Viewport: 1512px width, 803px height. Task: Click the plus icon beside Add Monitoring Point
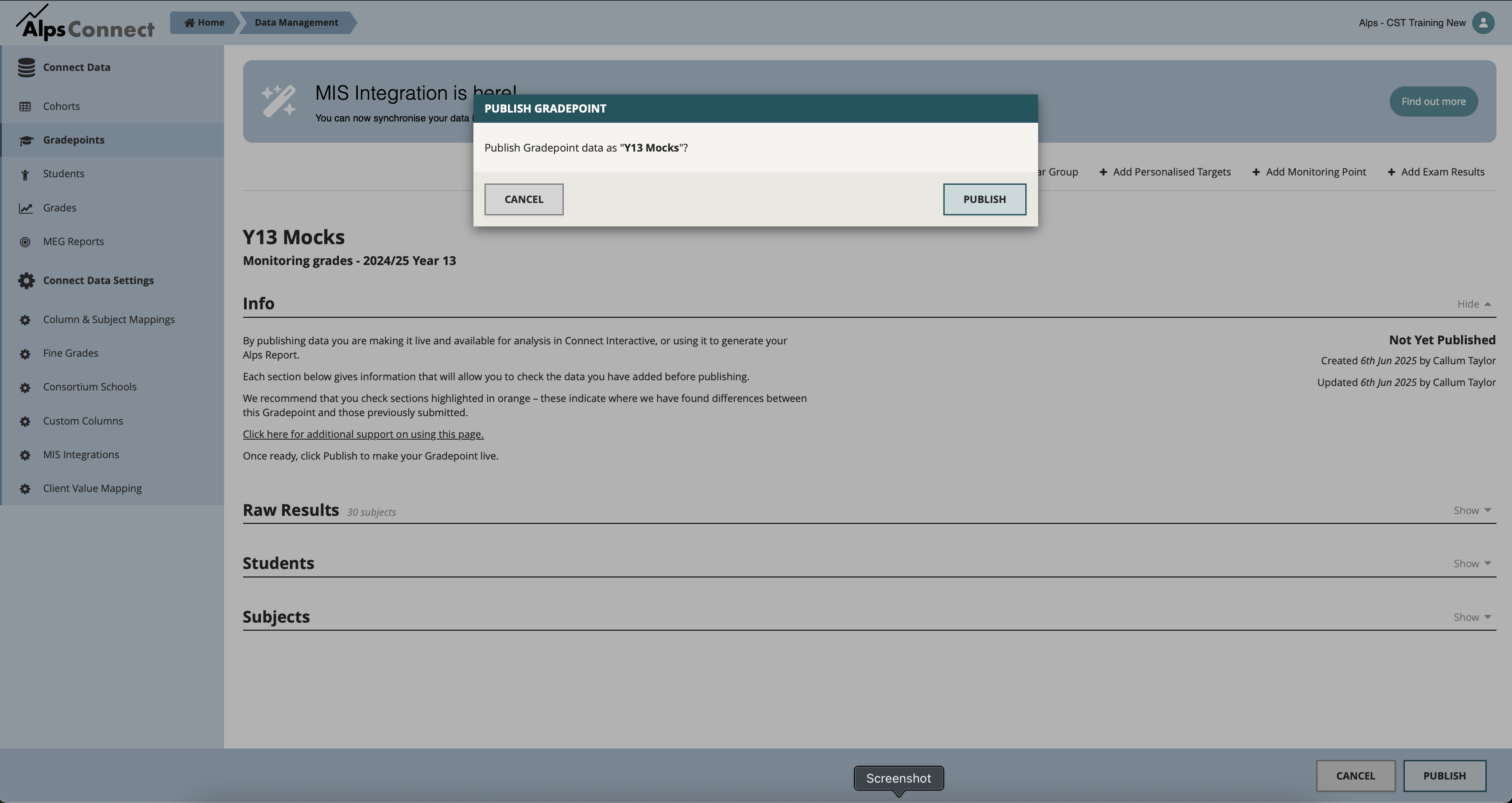point(1256,172)
